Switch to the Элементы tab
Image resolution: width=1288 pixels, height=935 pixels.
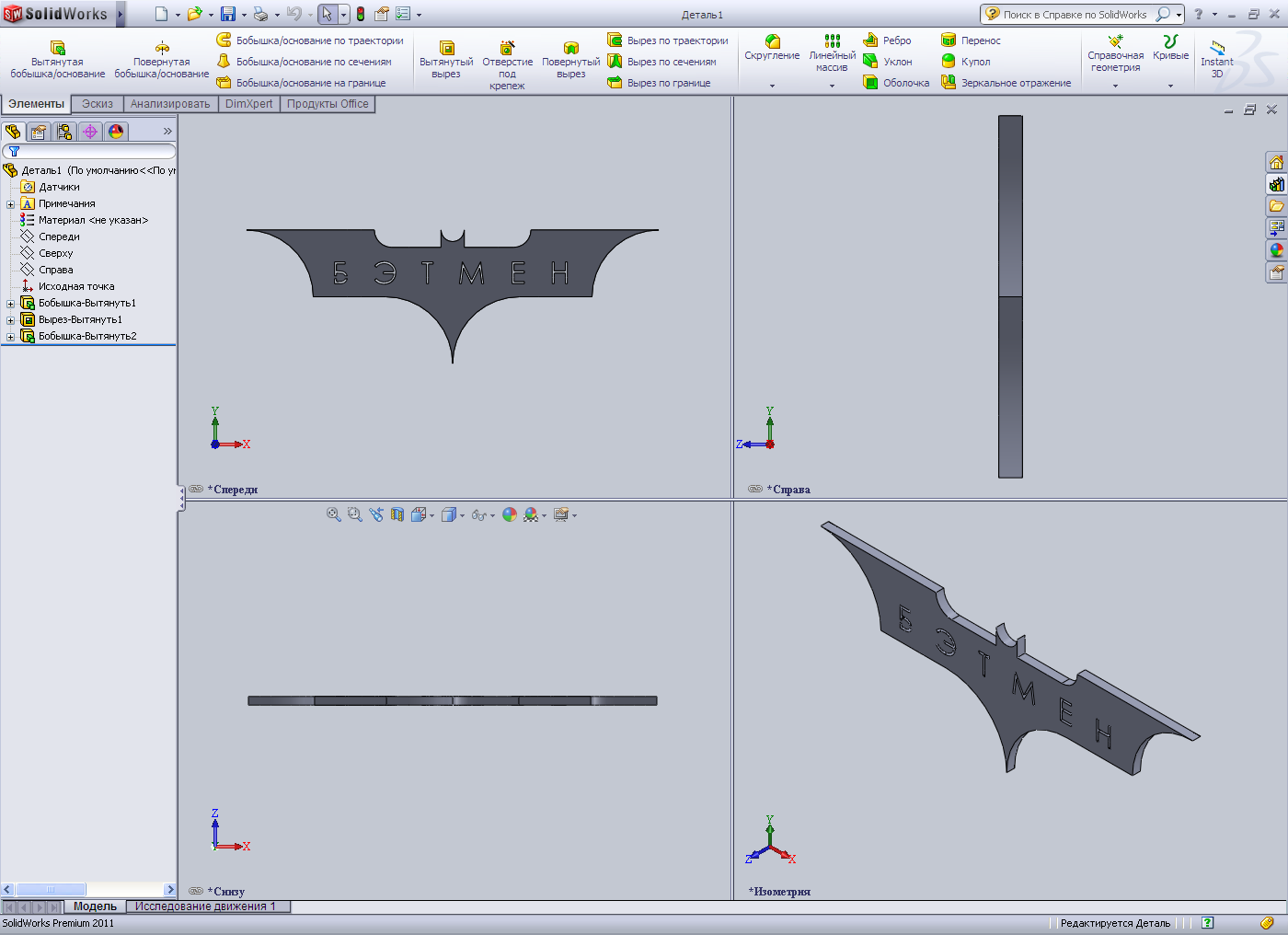point(37,104)
